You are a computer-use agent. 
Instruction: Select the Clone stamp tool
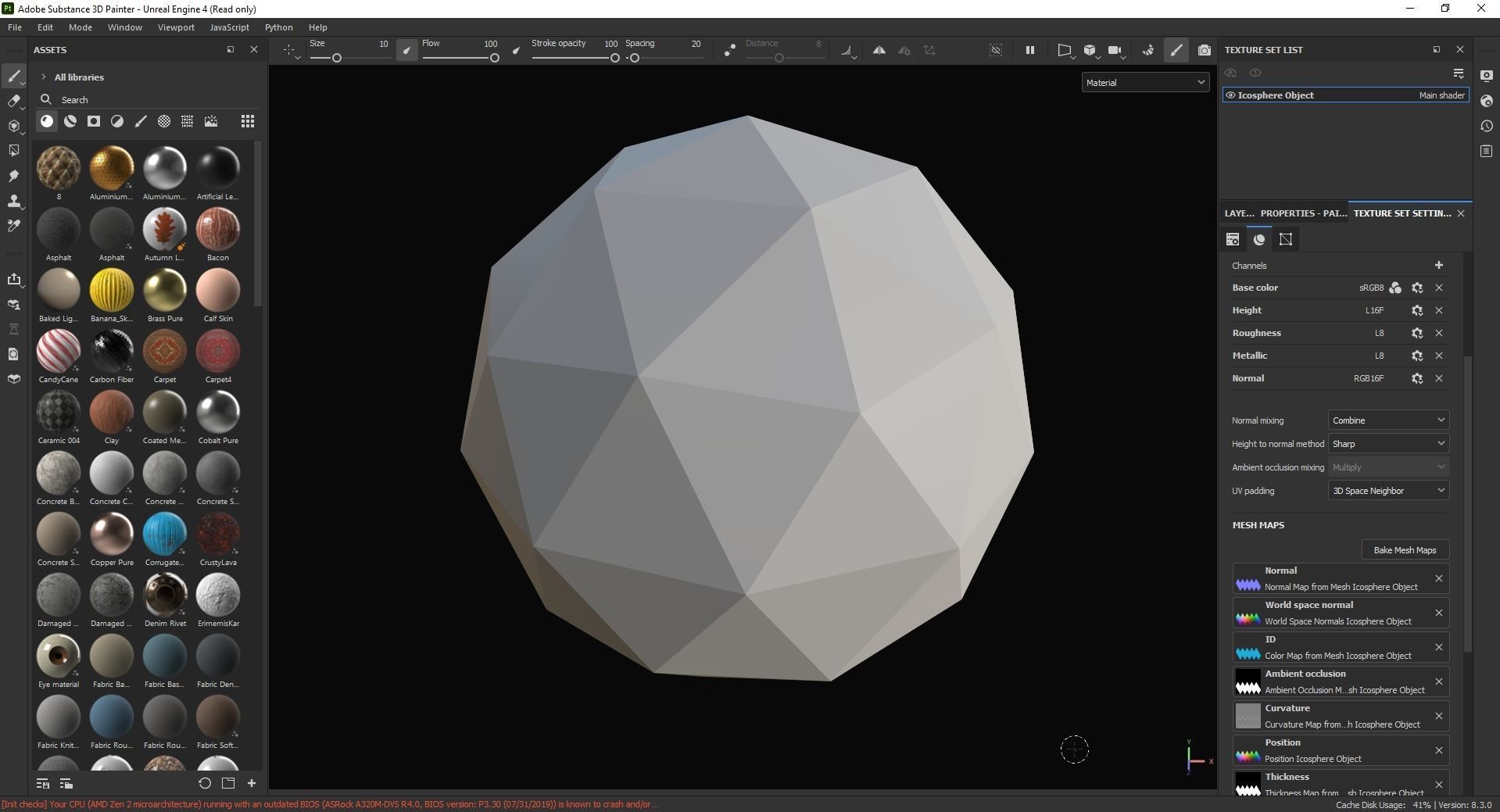pos(13,201)
